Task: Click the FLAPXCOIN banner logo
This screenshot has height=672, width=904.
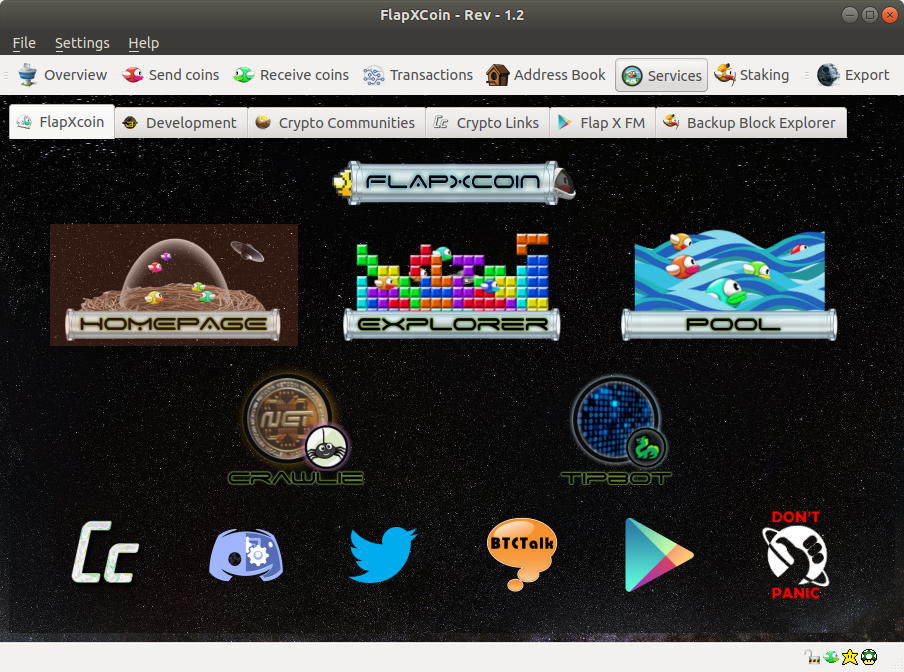Action: [454, 183]
